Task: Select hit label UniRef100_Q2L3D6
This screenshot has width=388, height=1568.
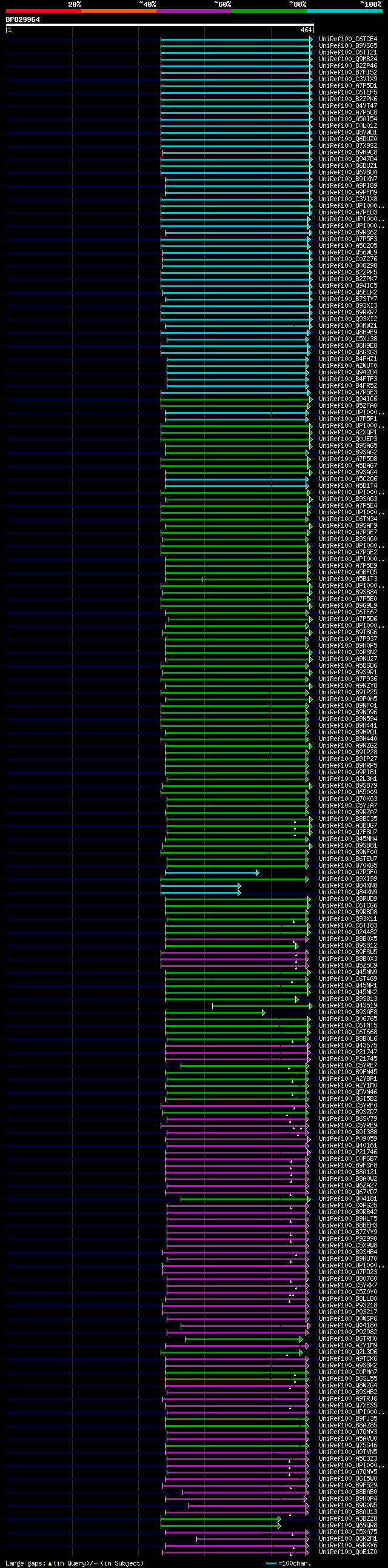Action: coord(348,1352)
